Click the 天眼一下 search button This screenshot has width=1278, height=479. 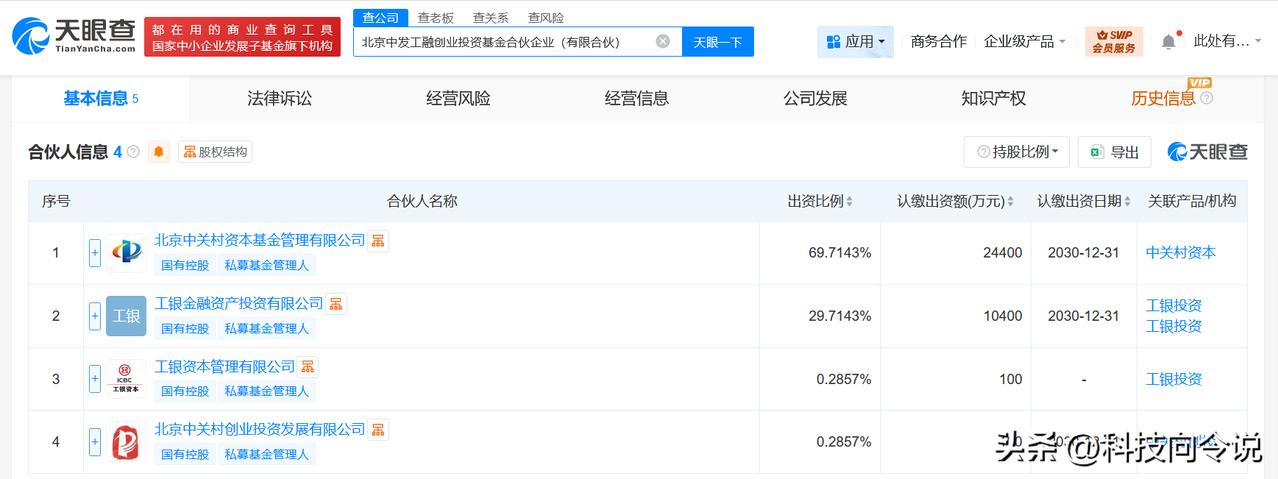click(718, 42)
